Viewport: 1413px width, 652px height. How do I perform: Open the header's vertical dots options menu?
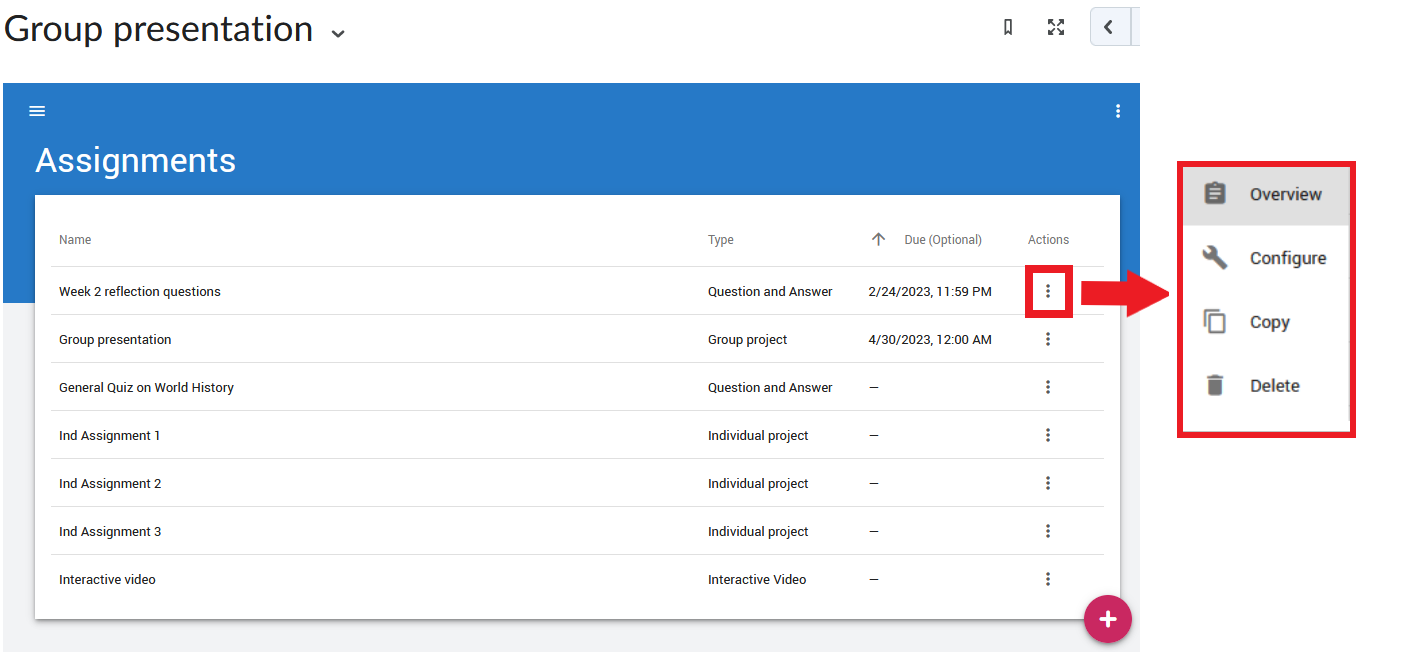coord(1118,111)
